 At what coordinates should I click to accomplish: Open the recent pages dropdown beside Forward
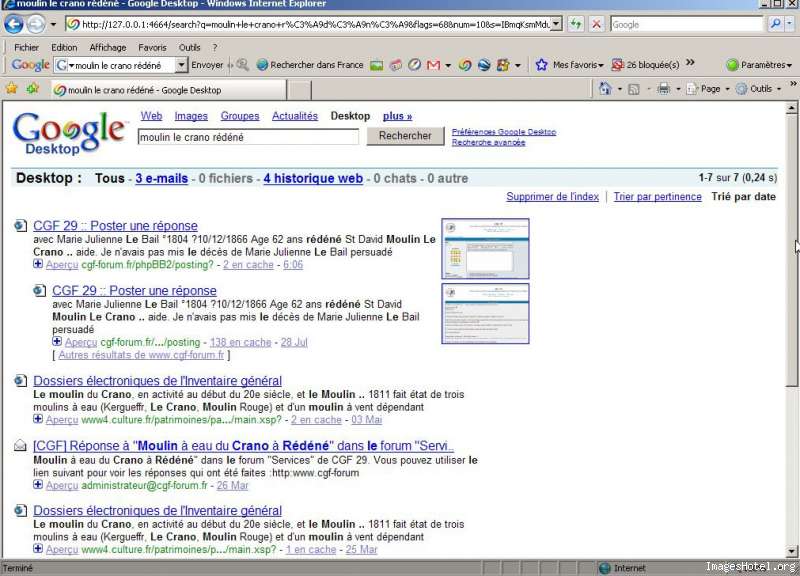point(53,24)
